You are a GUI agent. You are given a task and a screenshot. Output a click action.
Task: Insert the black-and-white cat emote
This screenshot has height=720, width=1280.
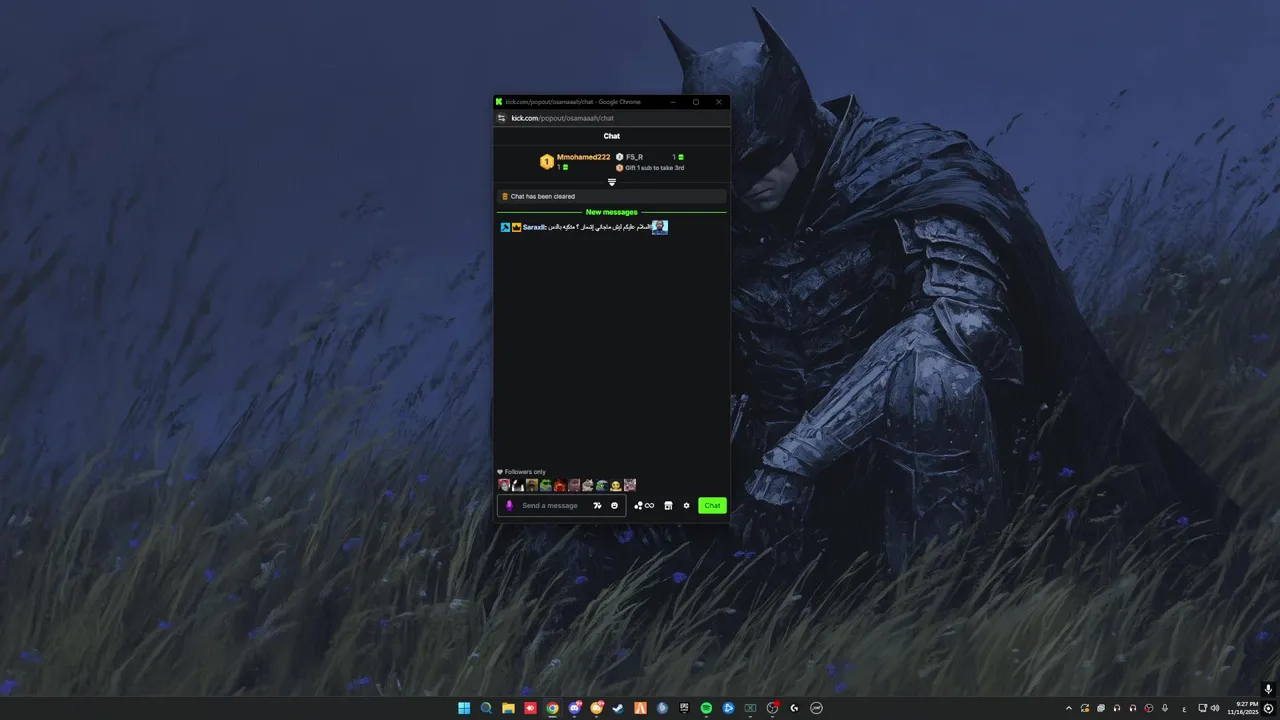(x=518, y=485)
